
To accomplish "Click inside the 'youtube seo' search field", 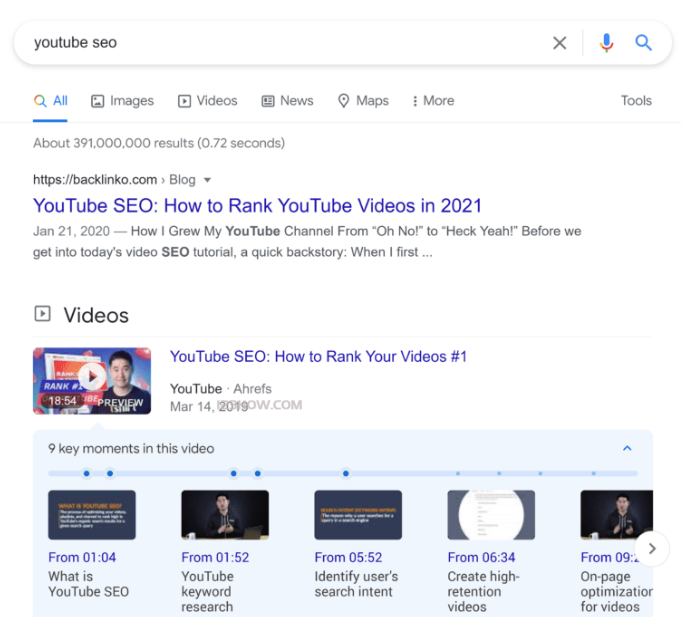I will click(x=280, y=43).
